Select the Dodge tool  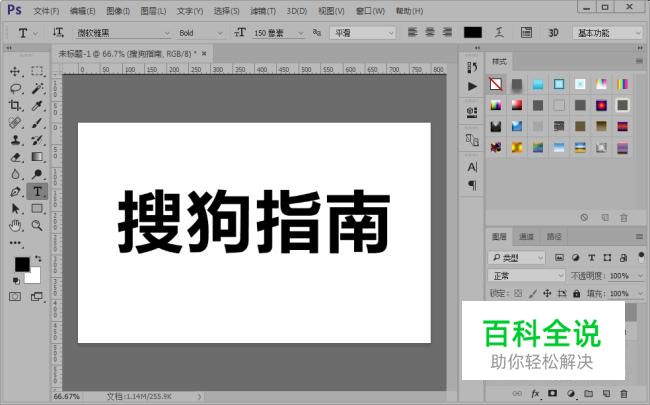click(x=37, y=174)
